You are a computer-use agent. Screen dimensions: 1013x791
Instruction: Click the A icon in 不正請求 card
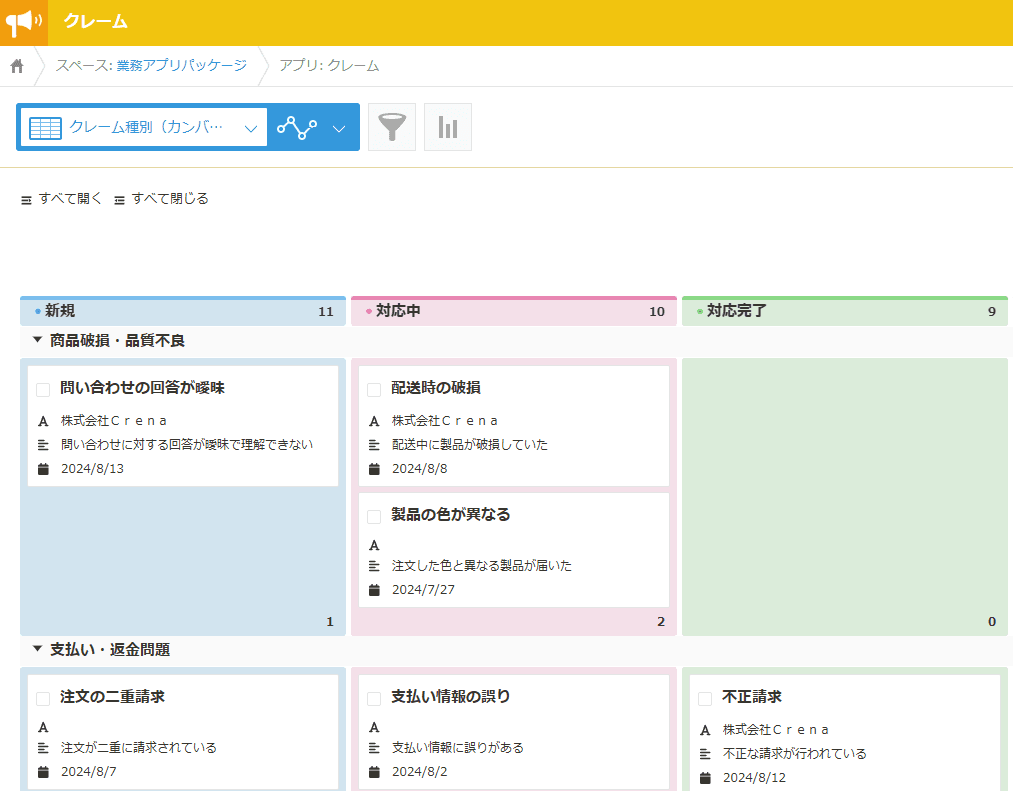tap(705, 730)
